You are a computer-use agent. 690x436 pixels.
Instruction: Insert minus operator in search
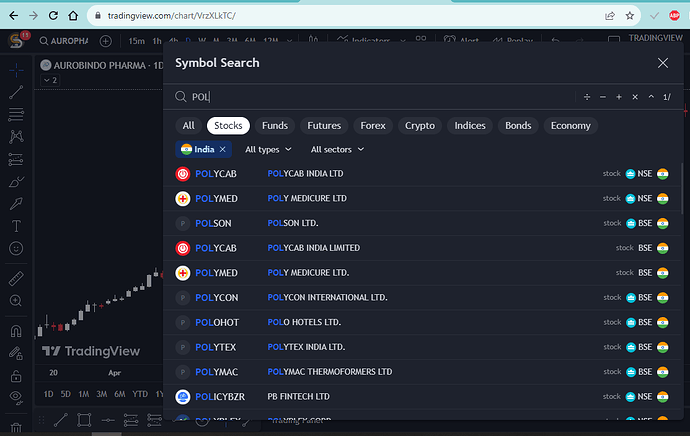[603, 97]
